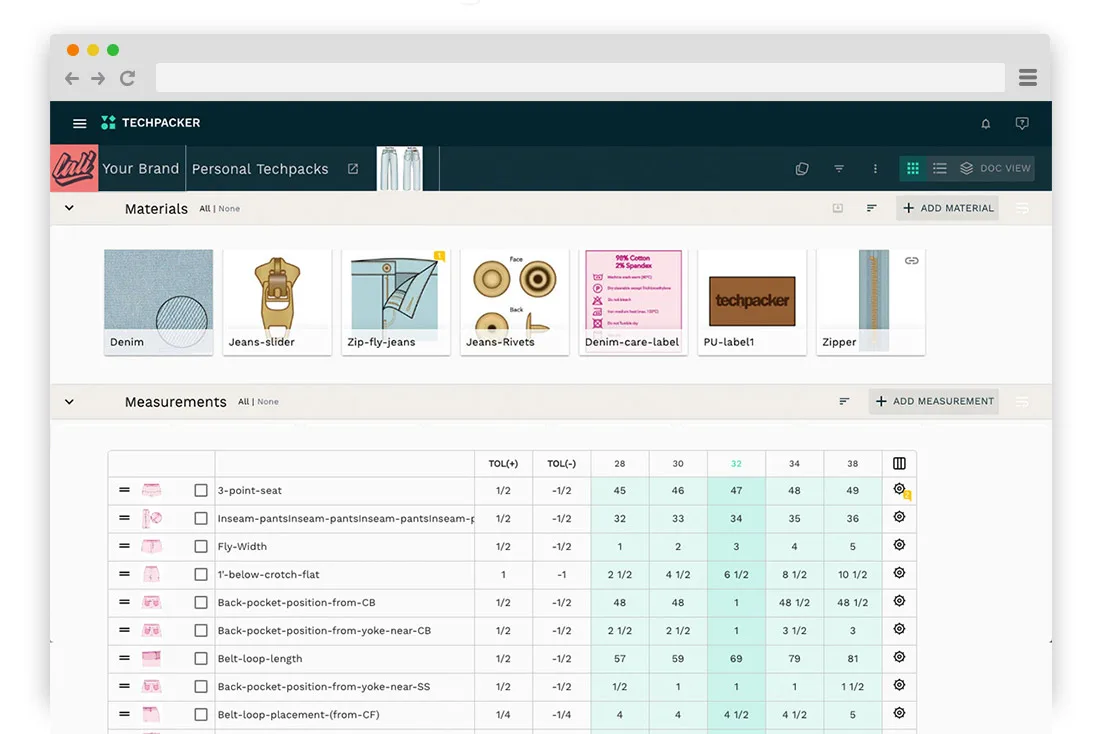The width and height of the screenshot is (1100, 734).
Task: Select the Belt-loop-length row checkbox
Action: tap(201, 659)
